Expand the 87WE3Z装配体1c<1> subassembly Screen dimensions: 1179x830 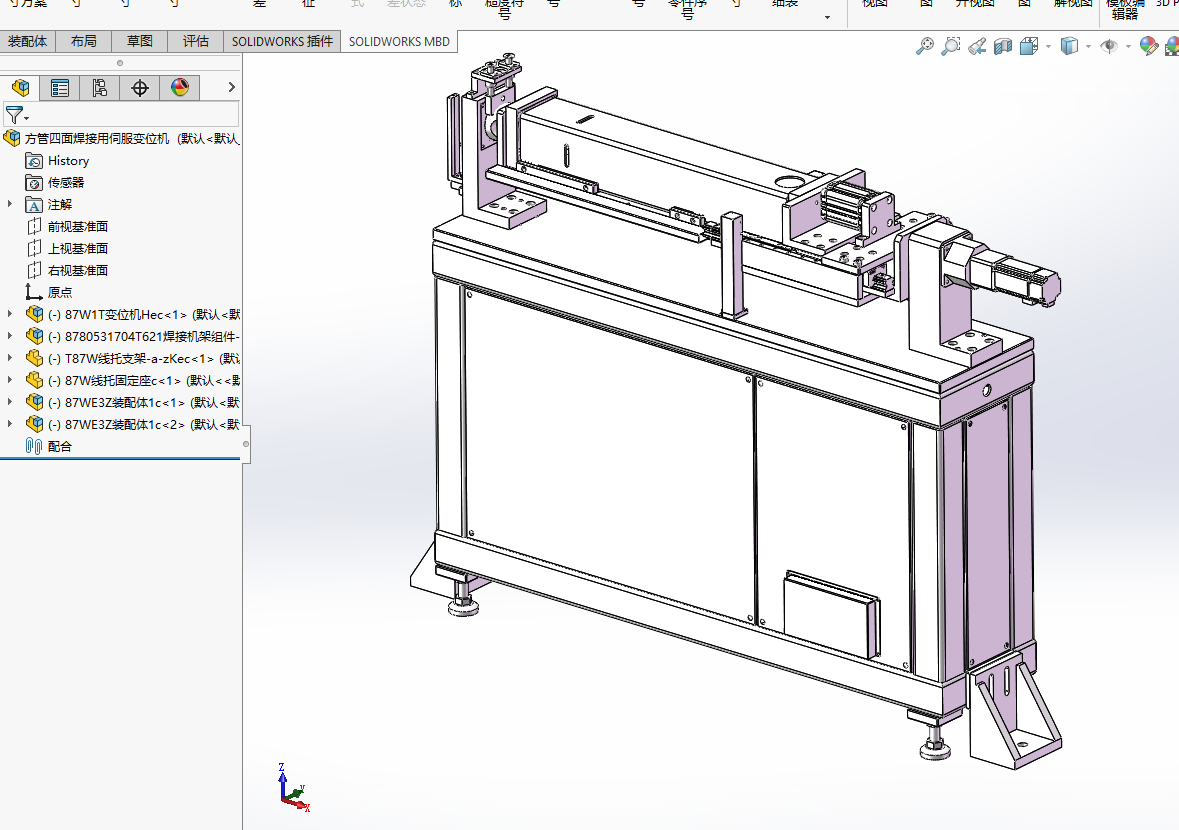[10, 402]
